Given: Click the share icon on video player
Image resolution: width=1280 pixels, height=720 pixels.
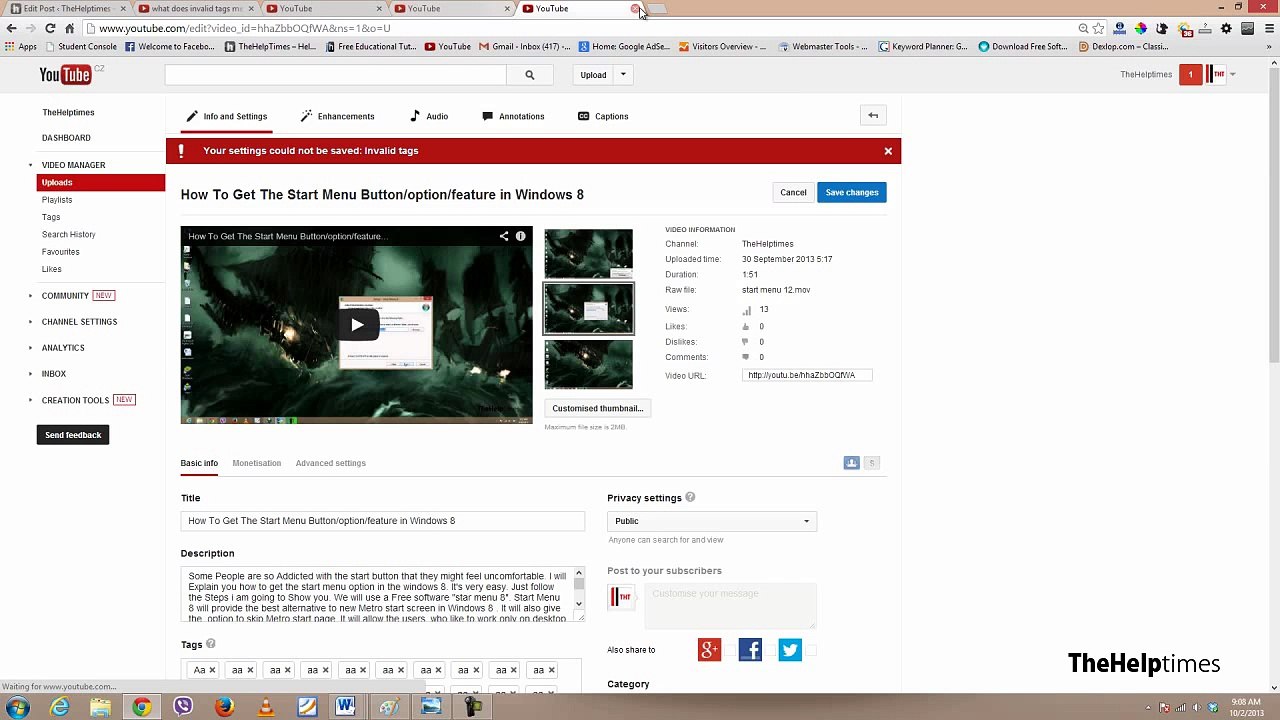Looking at the screenshot, I should point(504,236).
